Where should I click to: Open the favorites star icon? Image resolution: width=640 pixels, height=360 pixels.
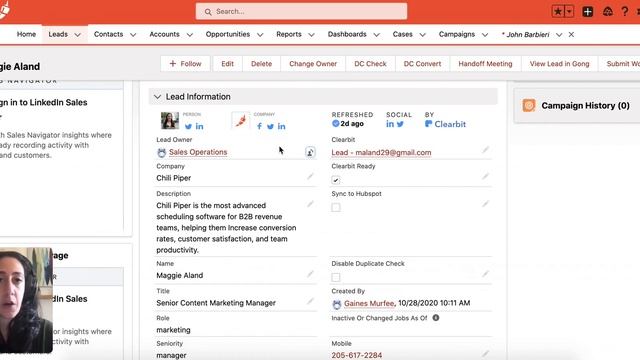[558, 11]
